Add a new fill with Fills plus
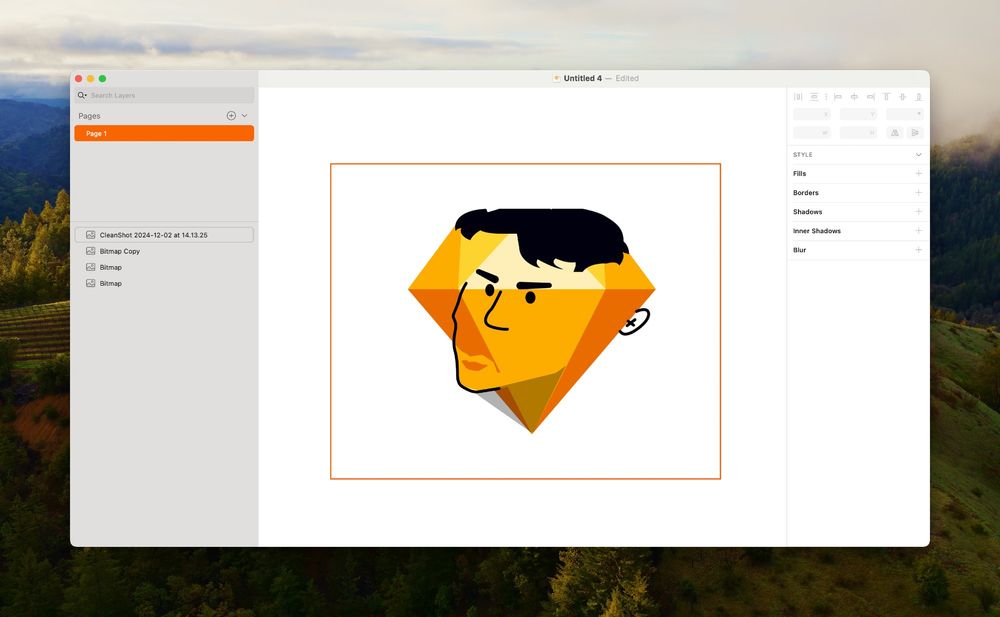Viewport: 1000px width, 617px height. [918, 174]
